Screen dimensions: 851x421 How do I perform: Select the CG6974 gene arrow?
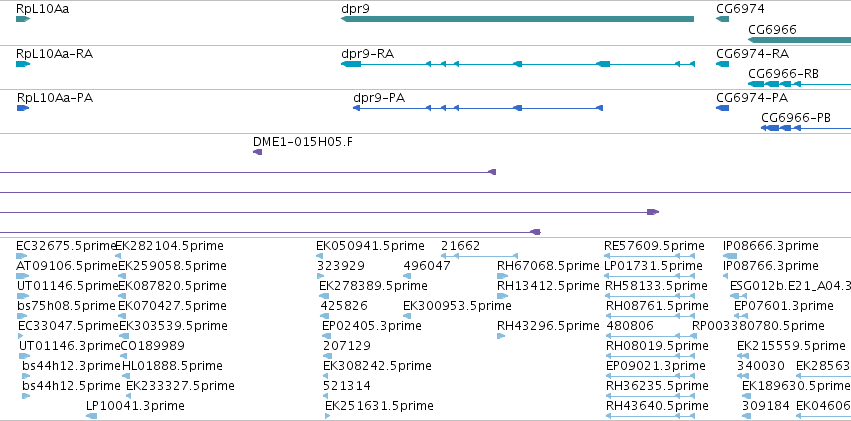point(722,19)
